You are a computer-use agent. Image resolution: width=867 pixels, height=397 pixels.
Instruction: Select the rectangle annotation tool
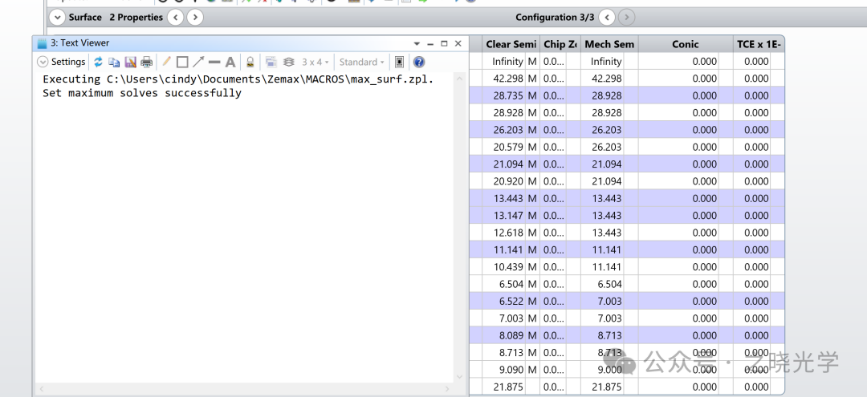[x=182, y=62]
